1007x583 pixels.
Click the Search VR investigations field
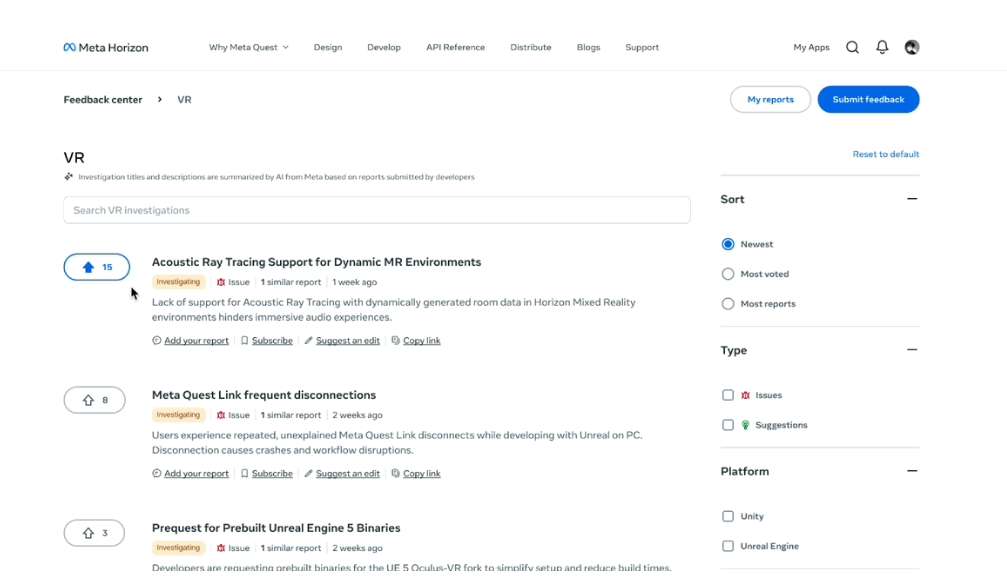376,210
